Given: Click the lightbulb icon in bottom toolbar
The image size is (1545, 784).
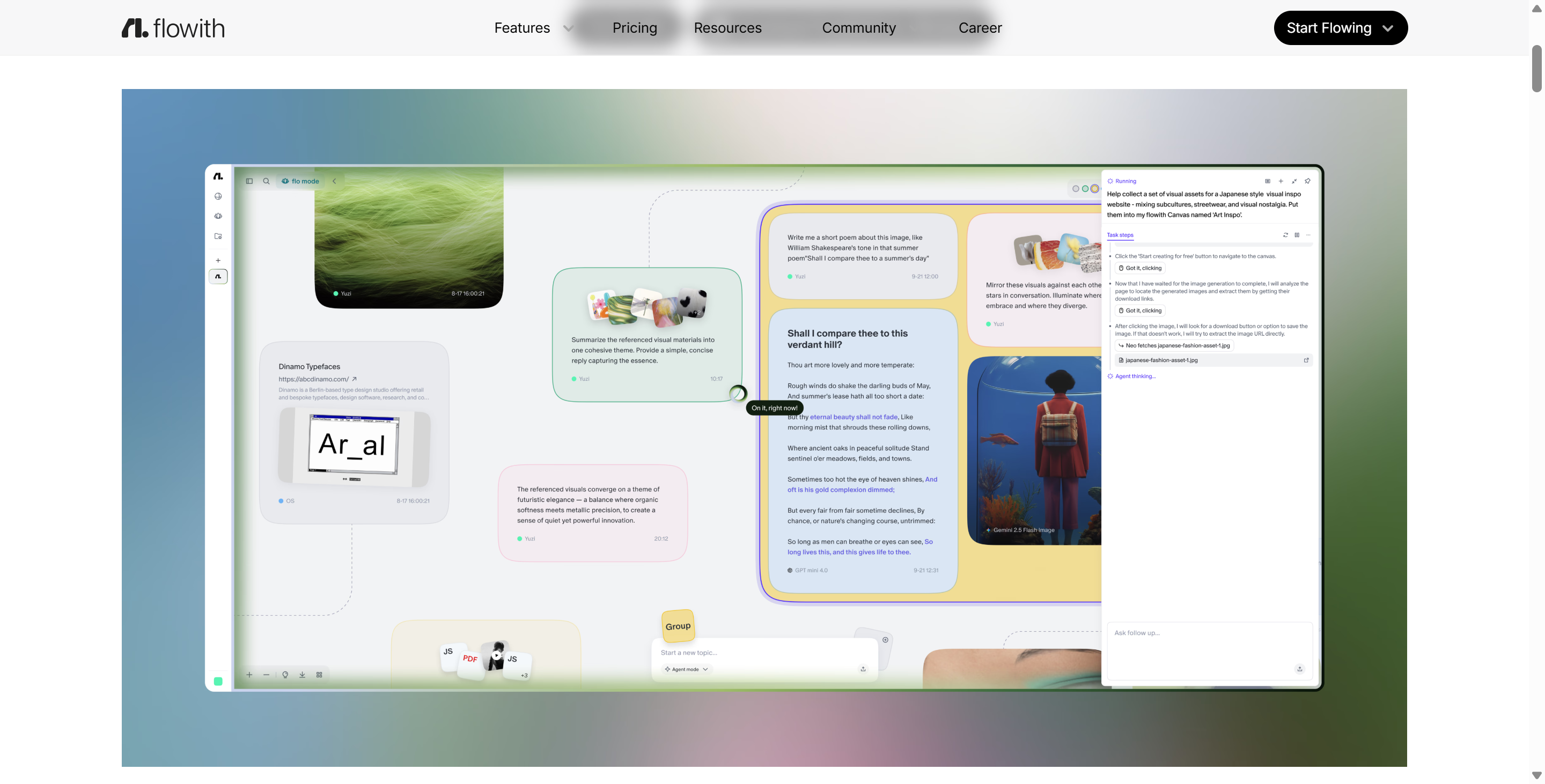Looking at the screenshot, I should (285, 675).
